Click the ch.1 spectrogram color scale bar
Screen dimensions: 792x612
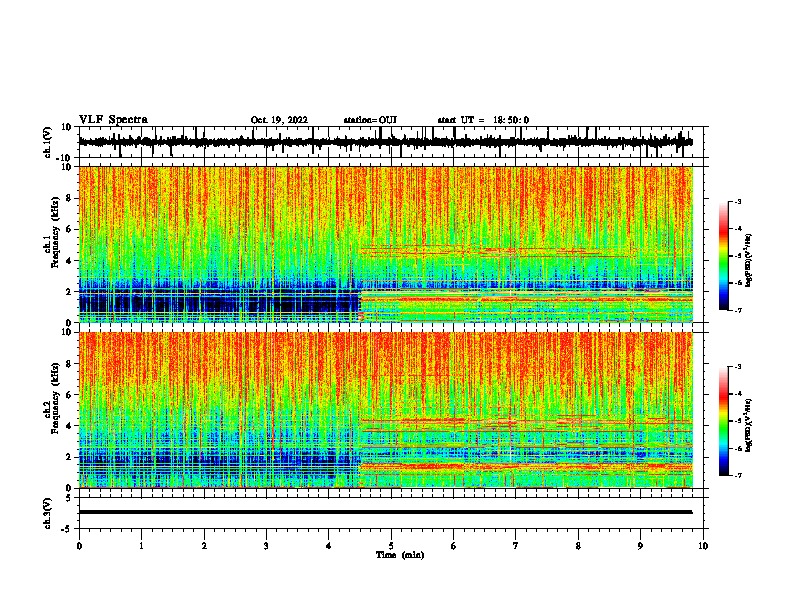pos(723,256)
